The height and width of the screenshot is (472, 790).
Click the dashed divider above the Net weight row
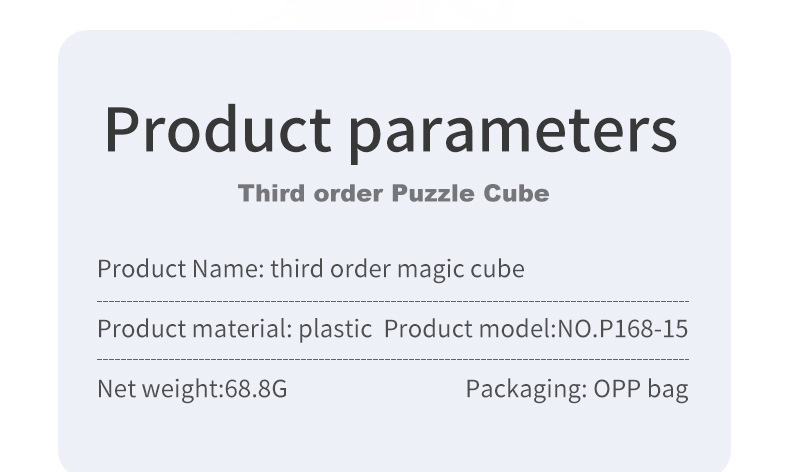pos(392,359)
